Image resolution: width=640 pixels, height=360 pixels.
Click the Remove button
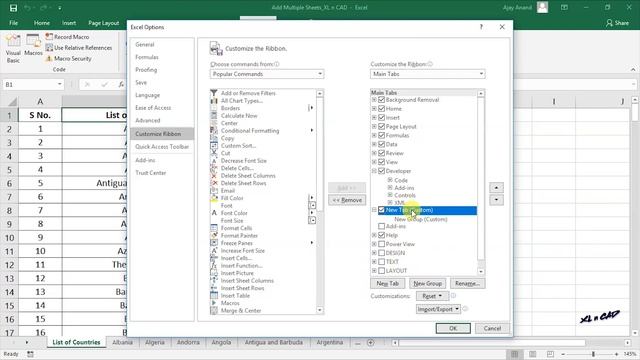[347, 200]
